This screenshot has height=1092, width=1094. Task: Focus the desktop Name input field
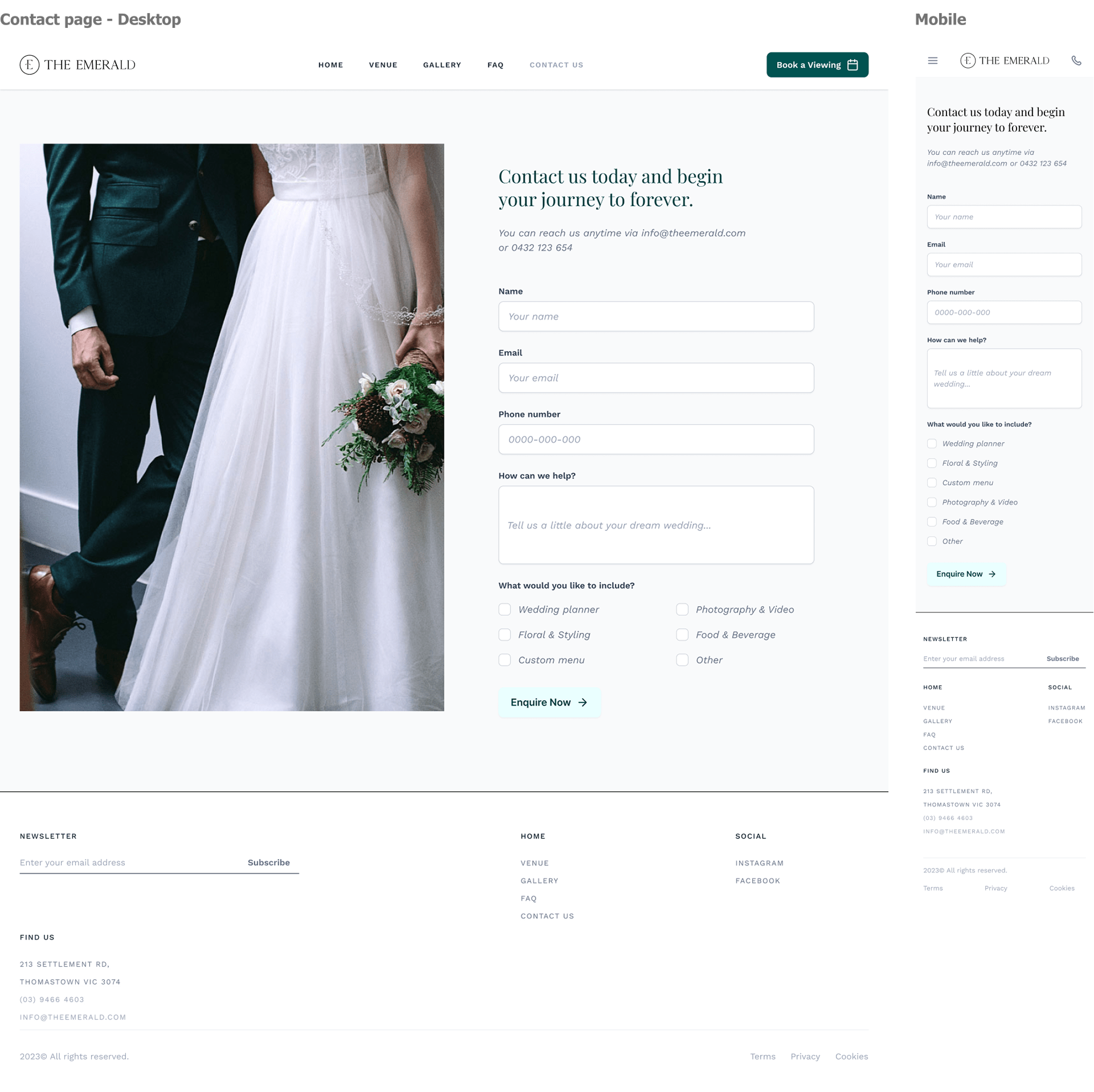[656, 316]
